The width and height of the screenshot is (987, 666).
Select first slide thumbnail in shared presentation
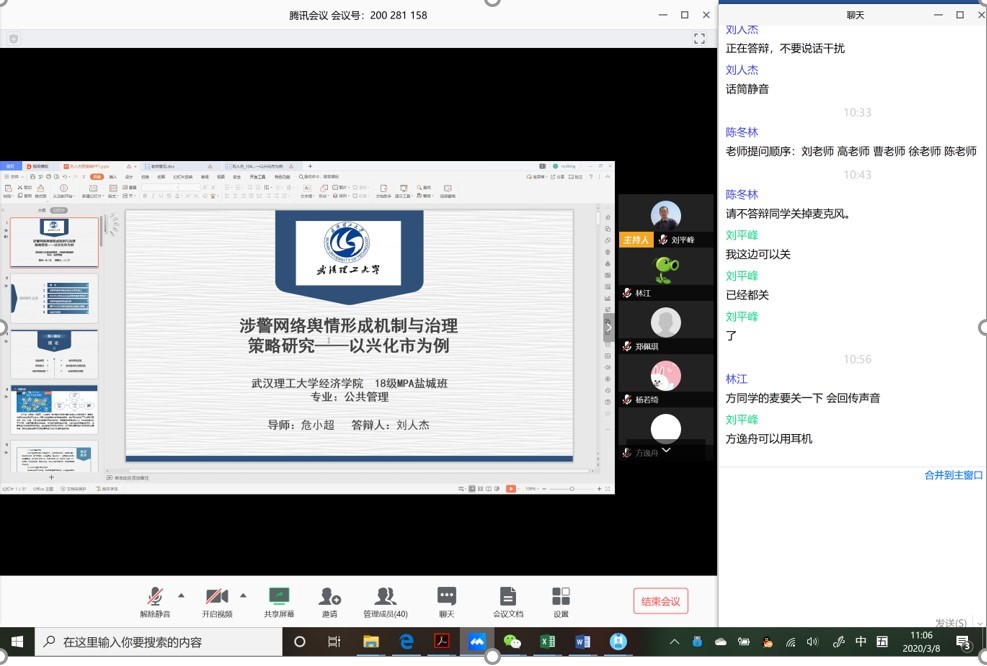[x=54, y=243]
